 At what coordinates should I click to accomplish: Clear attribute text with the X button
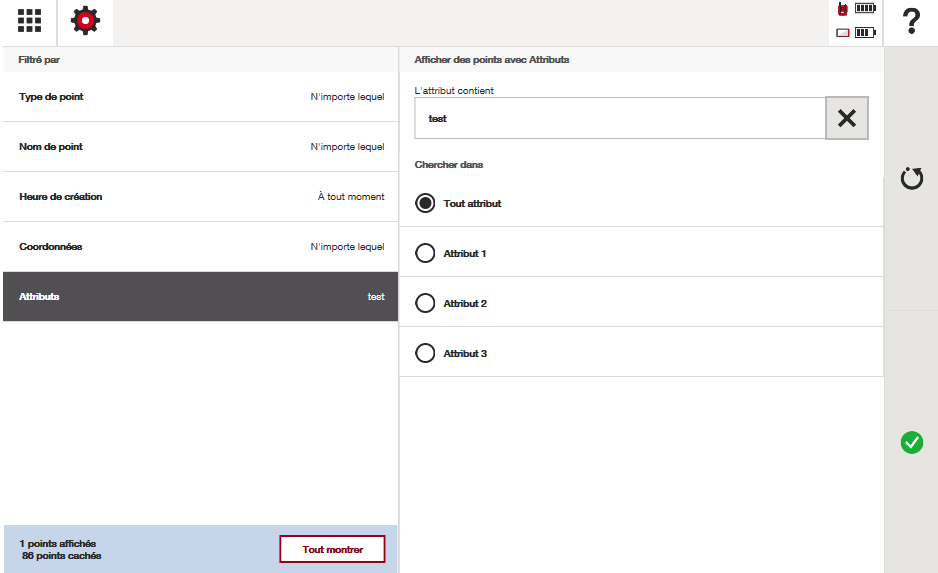point(846,118)
